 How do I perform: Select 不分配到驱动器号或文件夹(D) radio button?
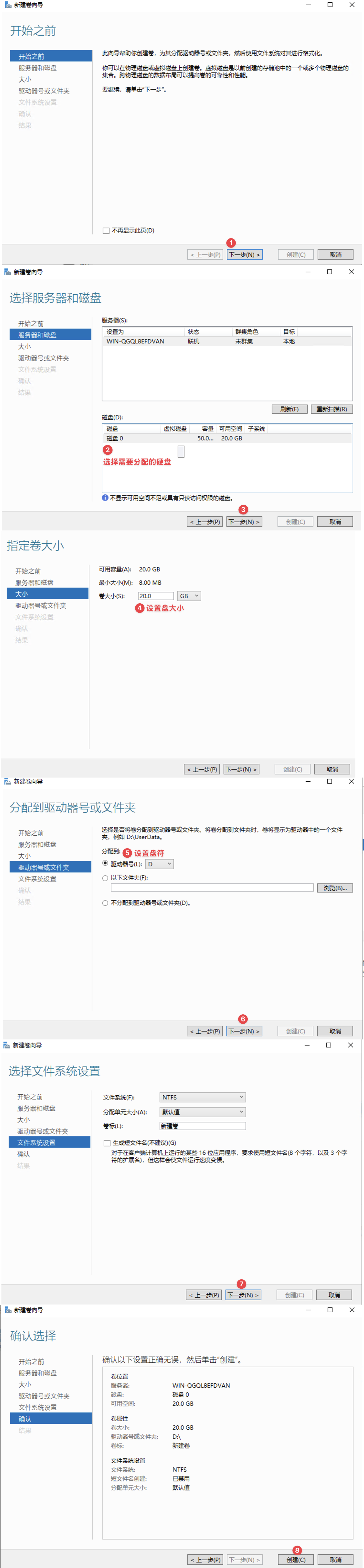105,903
